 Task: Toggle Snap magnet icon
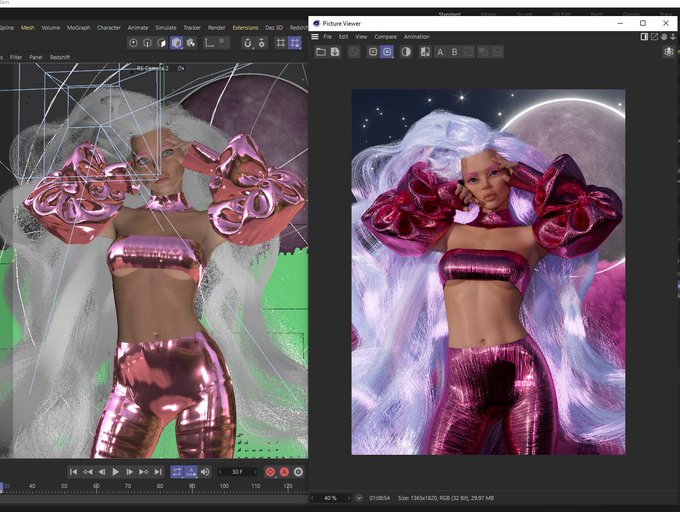tap(247, 43)
